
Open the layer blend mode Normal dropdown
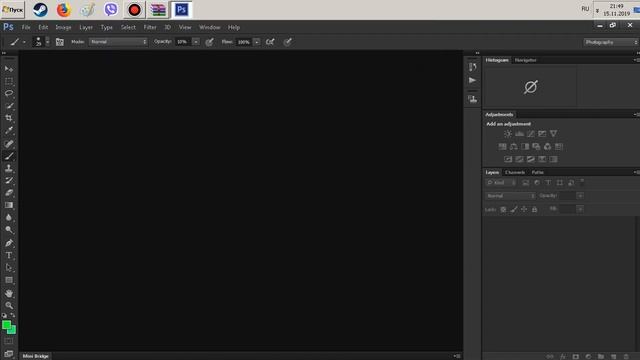pos(510,196)
